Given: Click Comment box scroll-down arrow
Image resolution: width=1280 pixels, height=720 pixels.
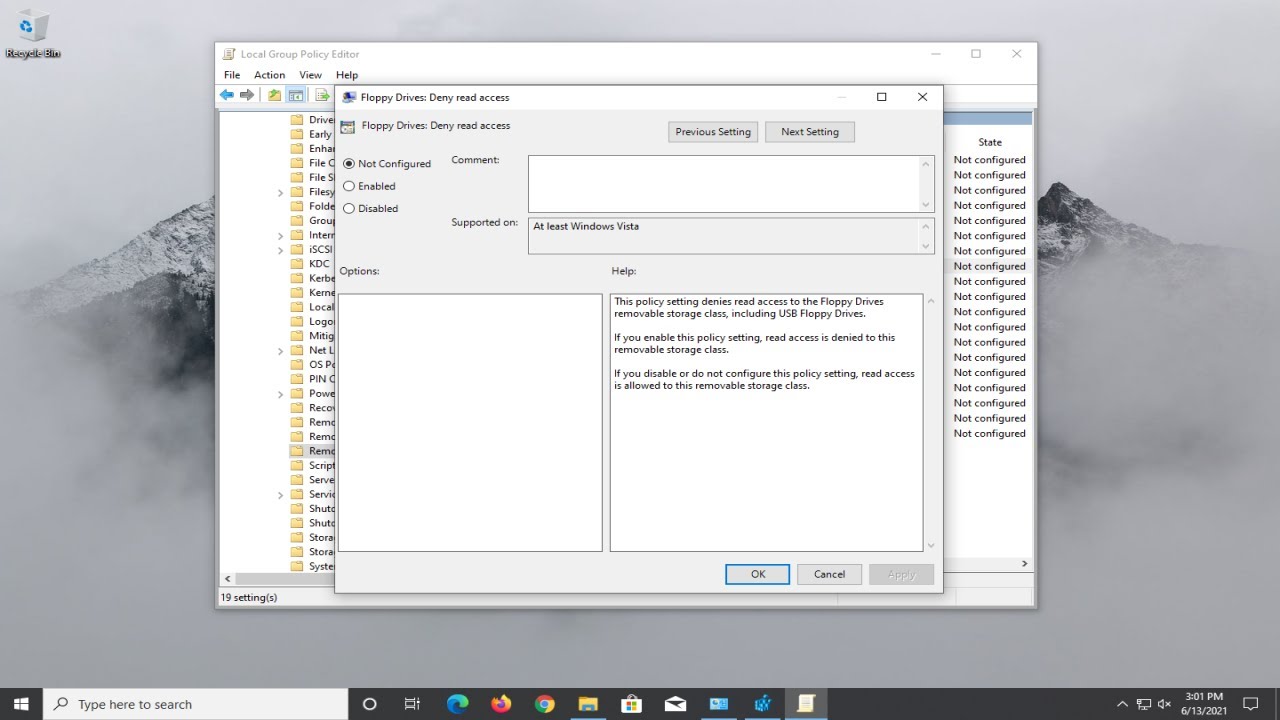Looking at the screenshot, I should point(926,204).
